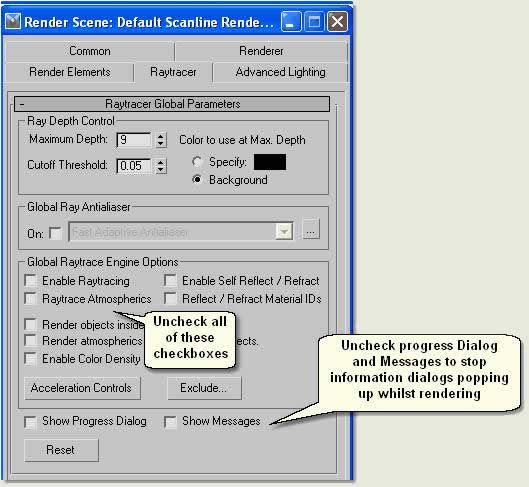Open the Advanced Lighting tab
This screenshot has width=529, height=487.
pyautogui.click(x=280, y=72)
